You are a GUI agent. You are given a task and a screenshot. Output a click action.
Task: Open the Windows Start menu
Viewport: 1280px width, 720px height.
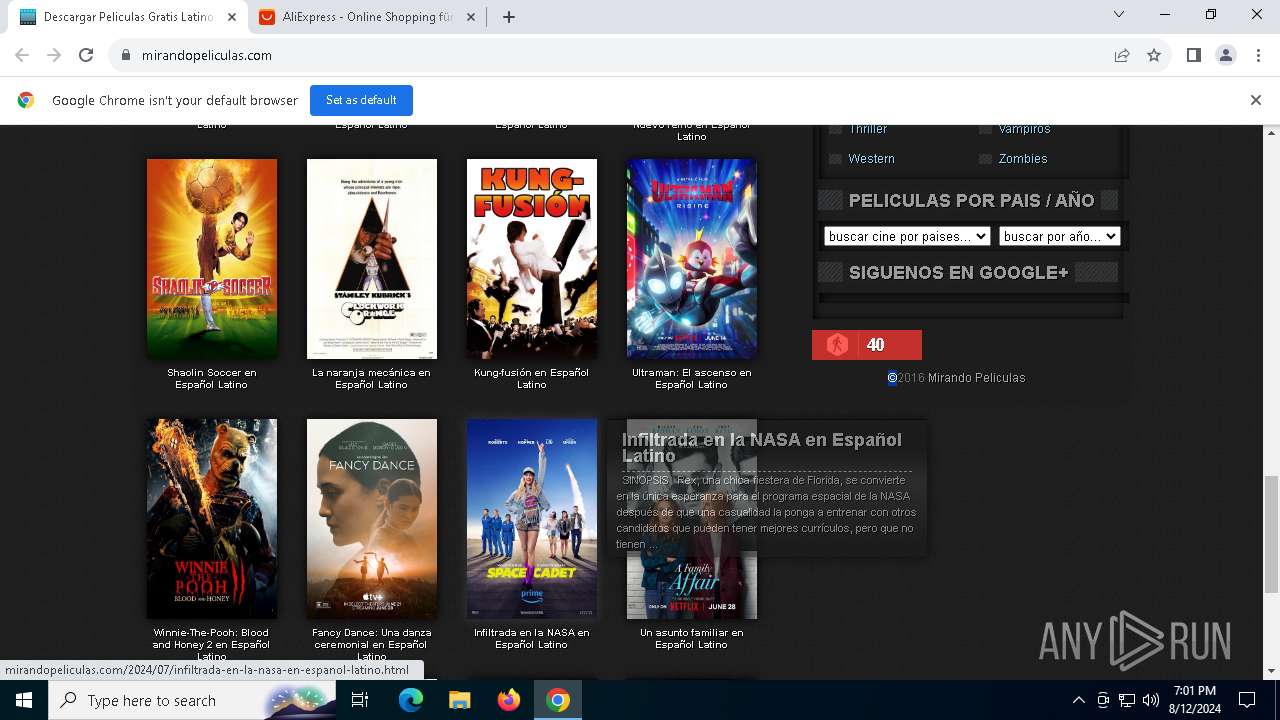pos(24,700)
